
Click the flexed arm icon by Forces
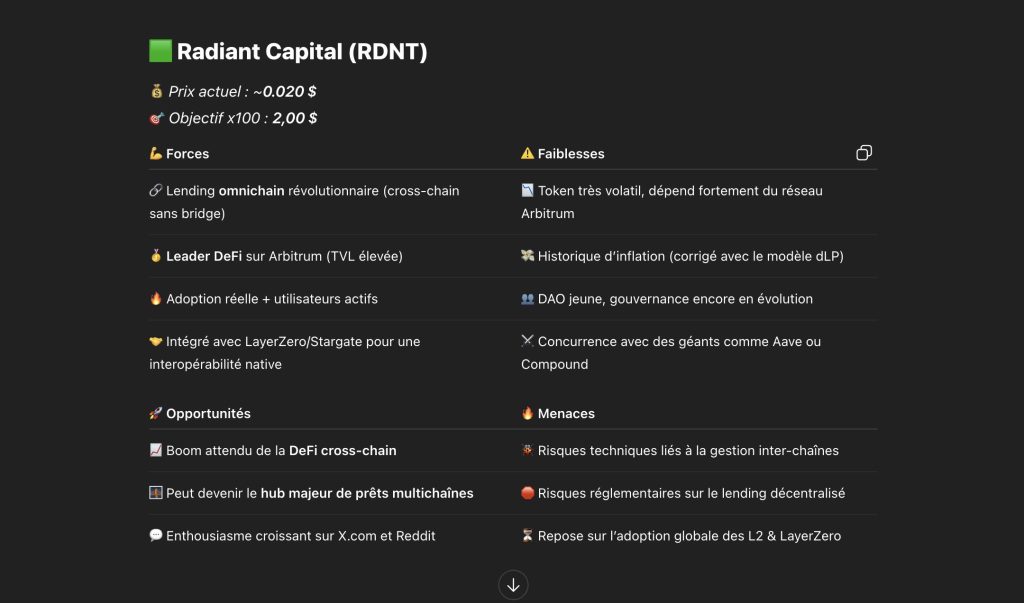coord(155,154)
